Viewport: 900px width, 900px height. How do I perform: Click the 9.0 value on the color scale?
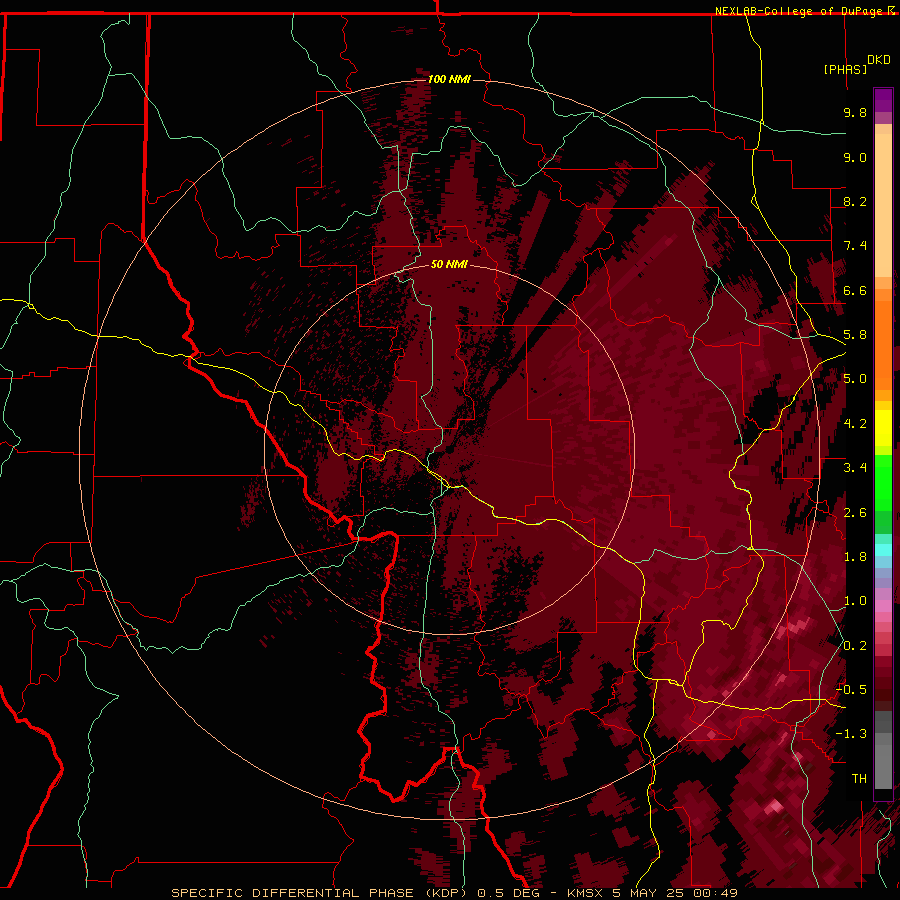(x=855, y=157)
